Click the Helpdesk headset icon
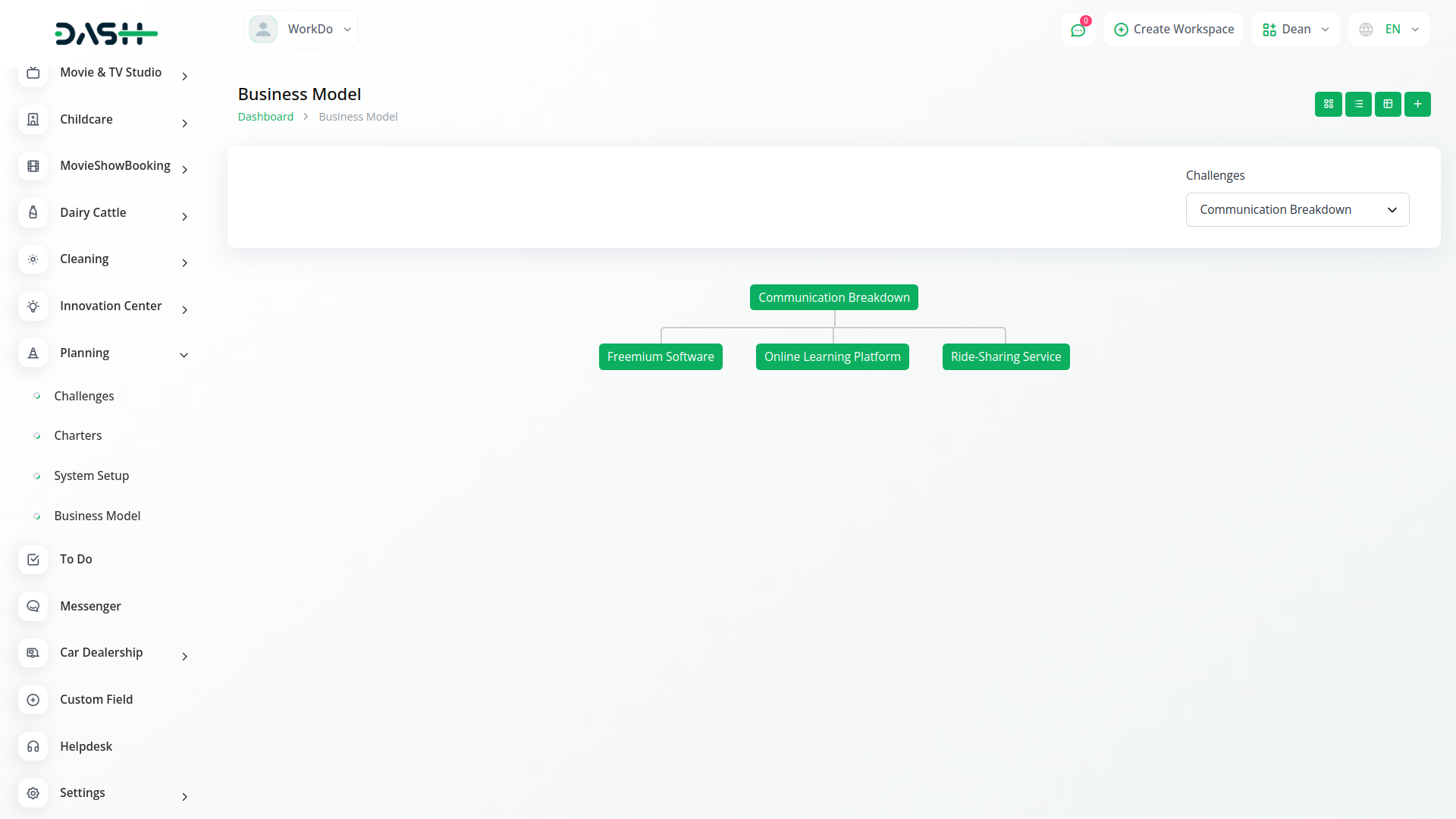The image size is (1456, 819). [x=33, y=746]
